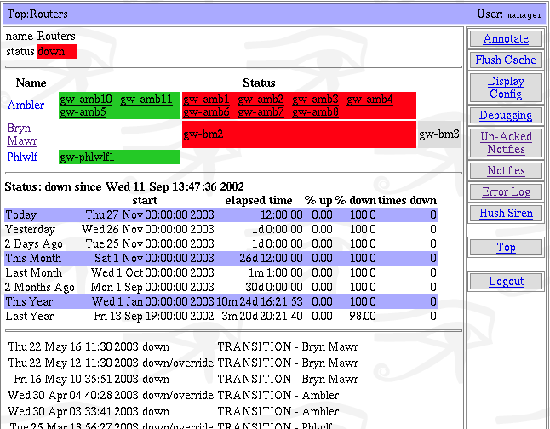Click gw-amb8 router link
Screen dimensions: 550x429
tap(315, 112)
